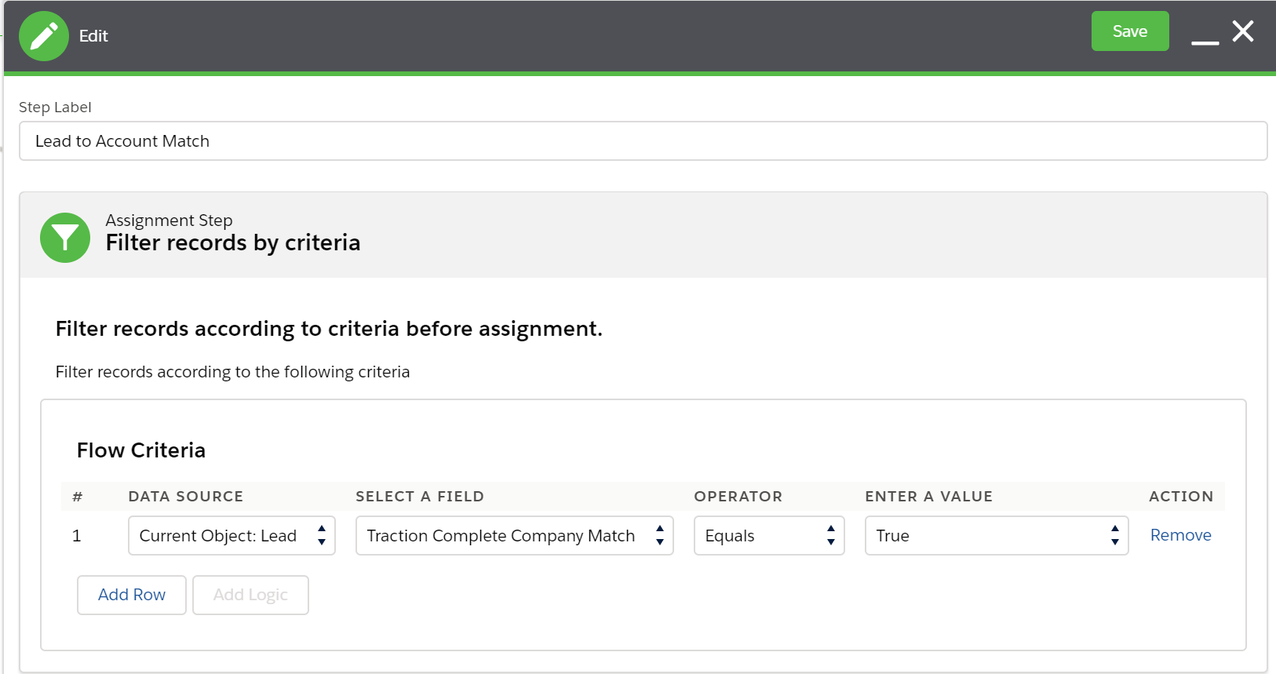1276x674 pixels.
Task: Click the green pencil Edit icon
Action: [44, 35]
